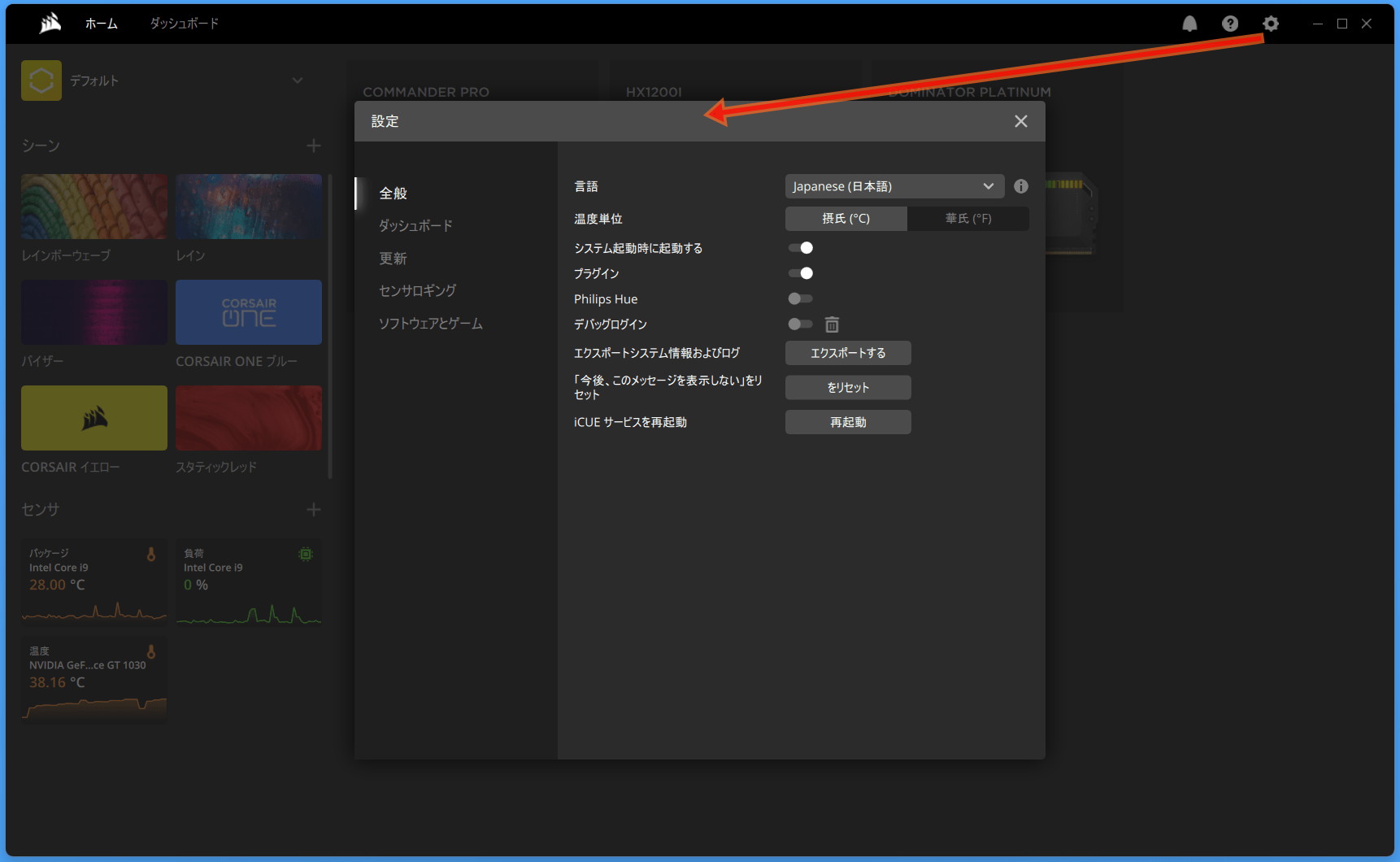The width and height of the screenshot is (1400, 862).
Task: Click the settings gear icon
Action: 1271,24
